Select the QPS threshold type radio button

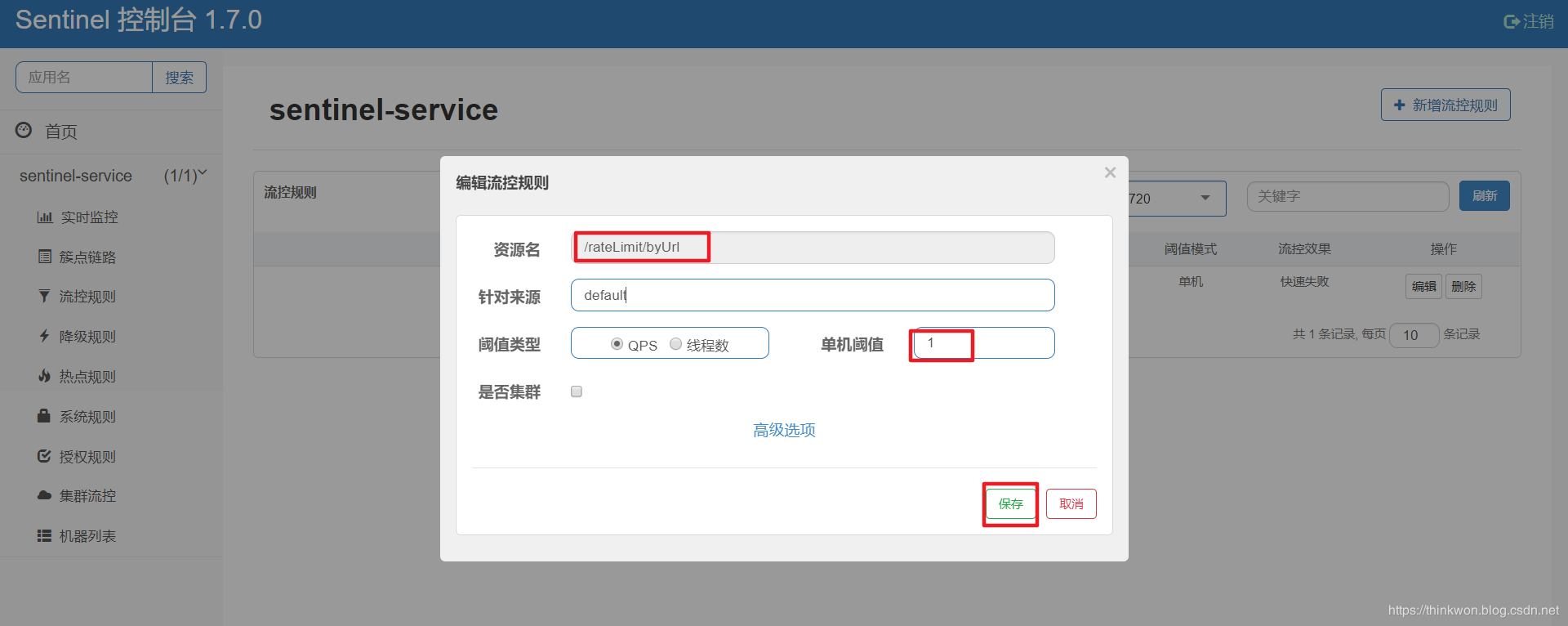click(x=617, y=344)
